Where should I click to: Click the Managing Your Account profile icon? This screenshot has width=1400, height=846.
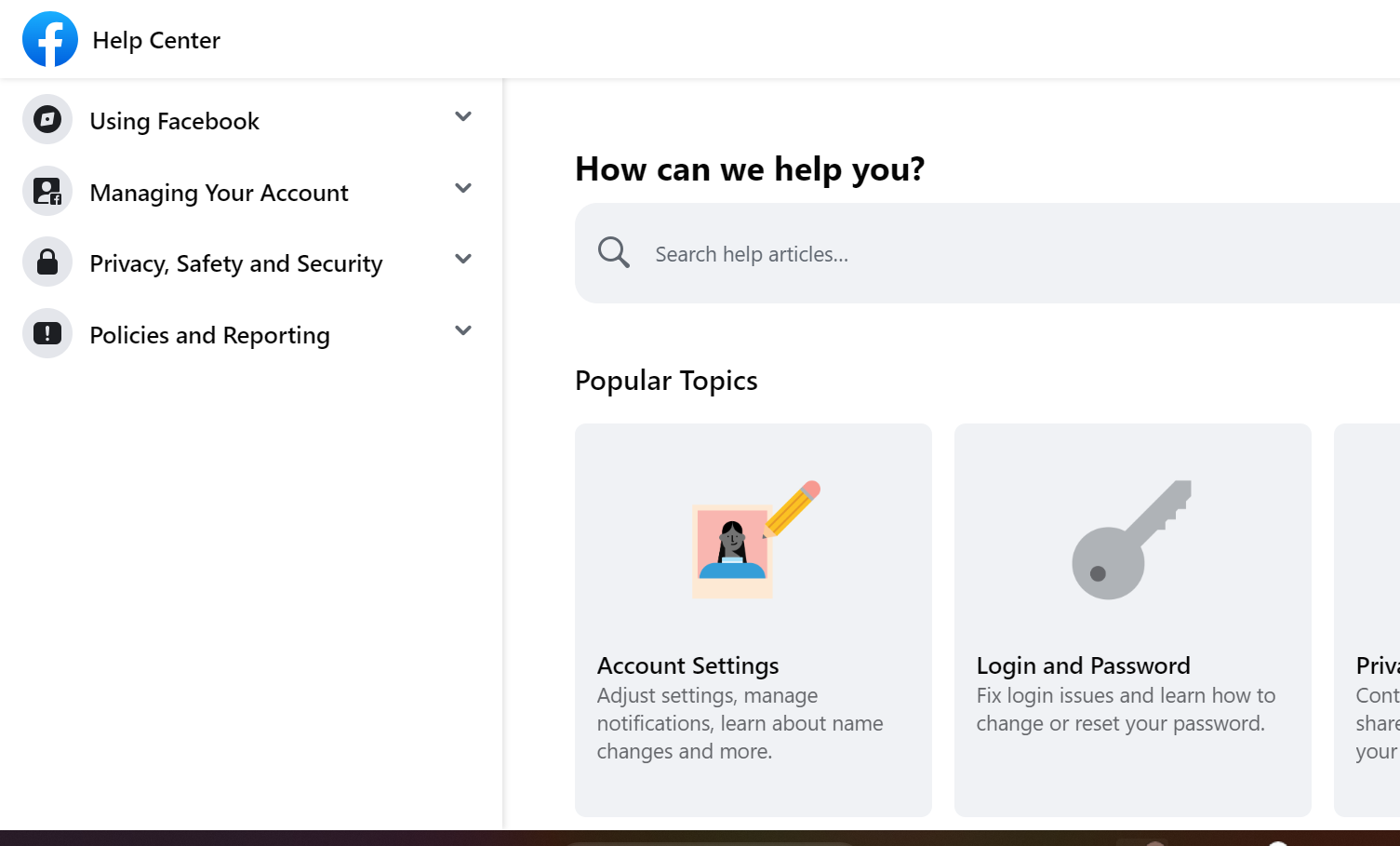tap(47, 191)
